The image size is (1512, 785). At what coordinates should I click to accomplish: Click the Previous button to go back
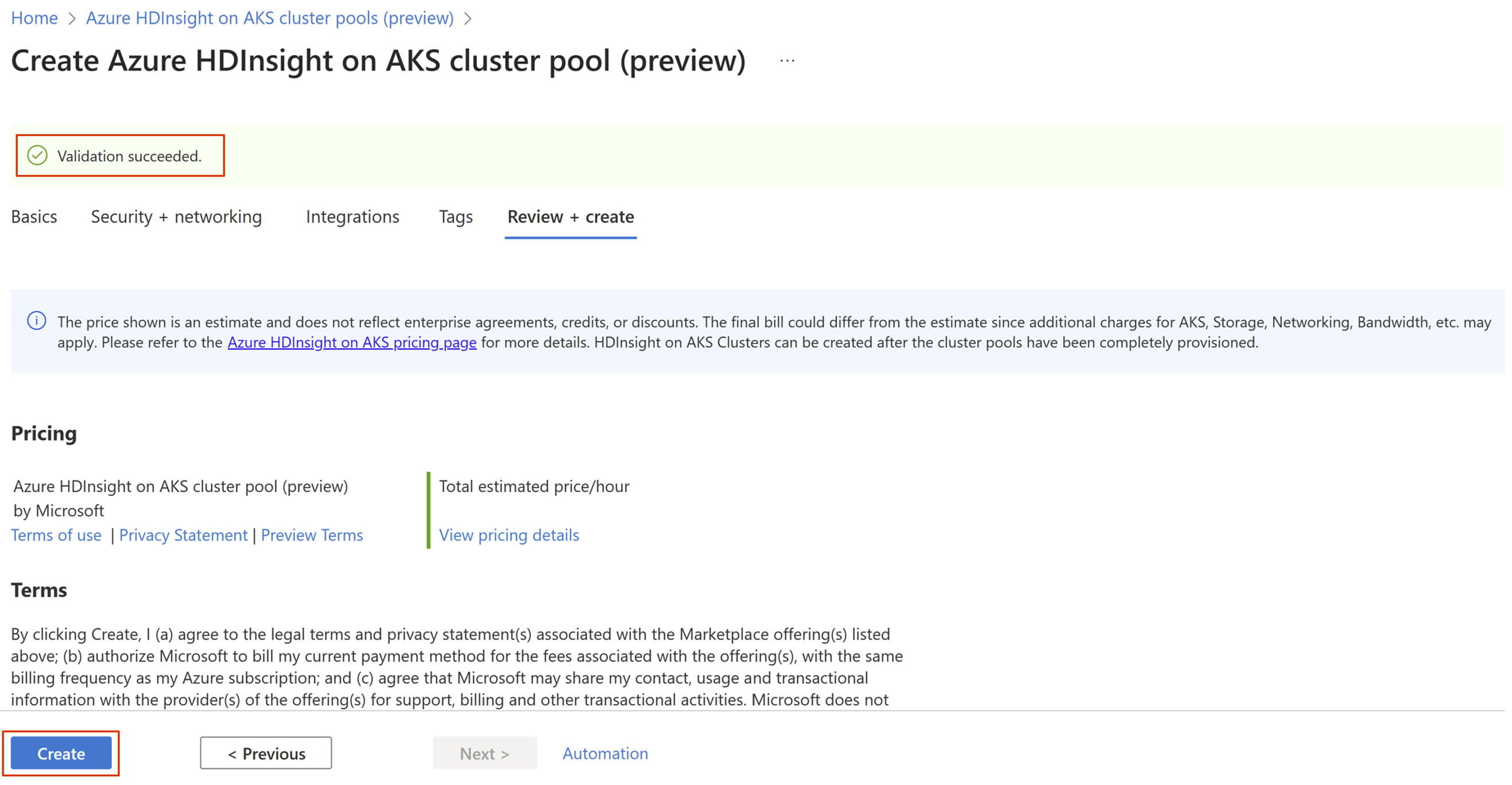[x=266, y=753]
